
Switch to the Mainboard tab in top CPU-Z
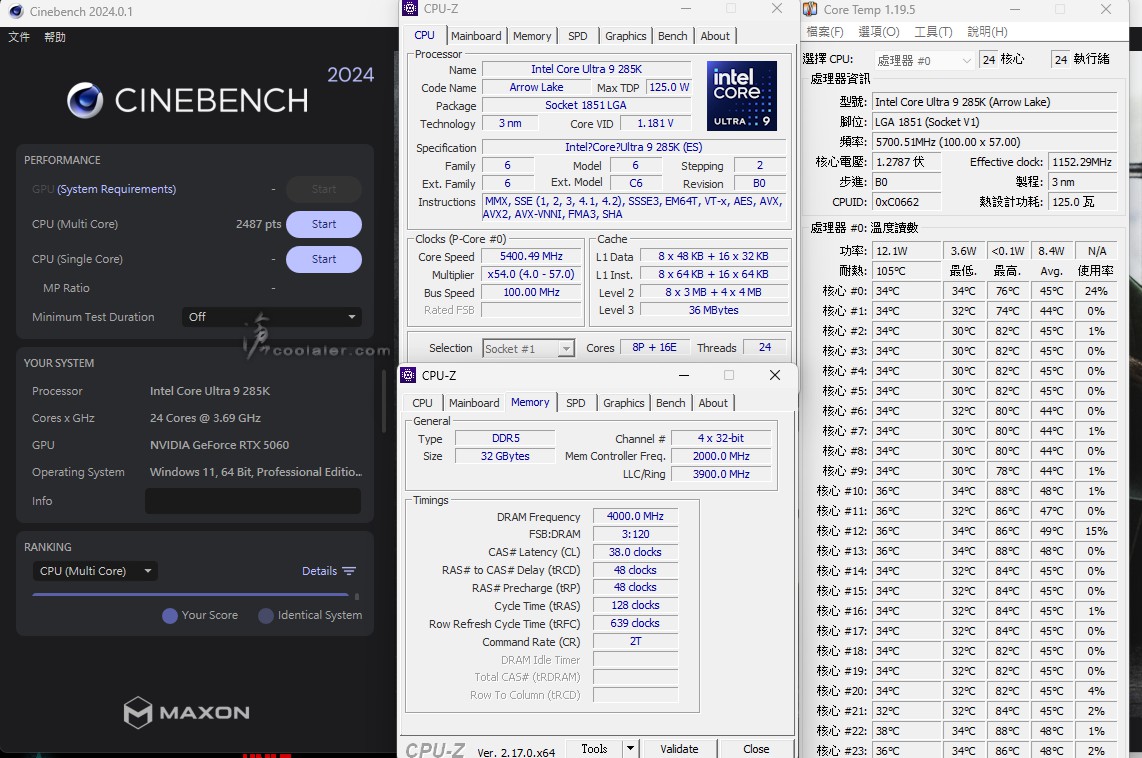click(x=476, y=36)
